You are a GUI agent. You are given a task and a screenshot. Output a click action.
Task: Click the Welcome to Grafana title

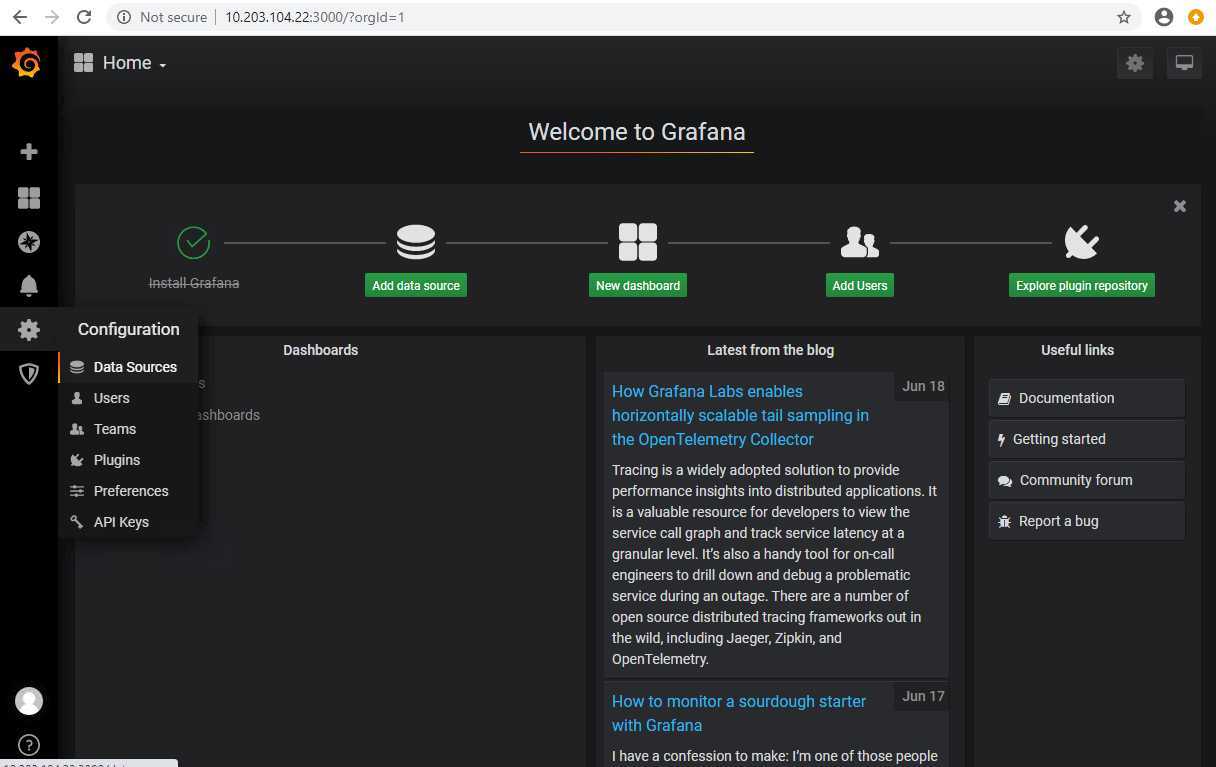pyautogui.click(x=636, y=132)
